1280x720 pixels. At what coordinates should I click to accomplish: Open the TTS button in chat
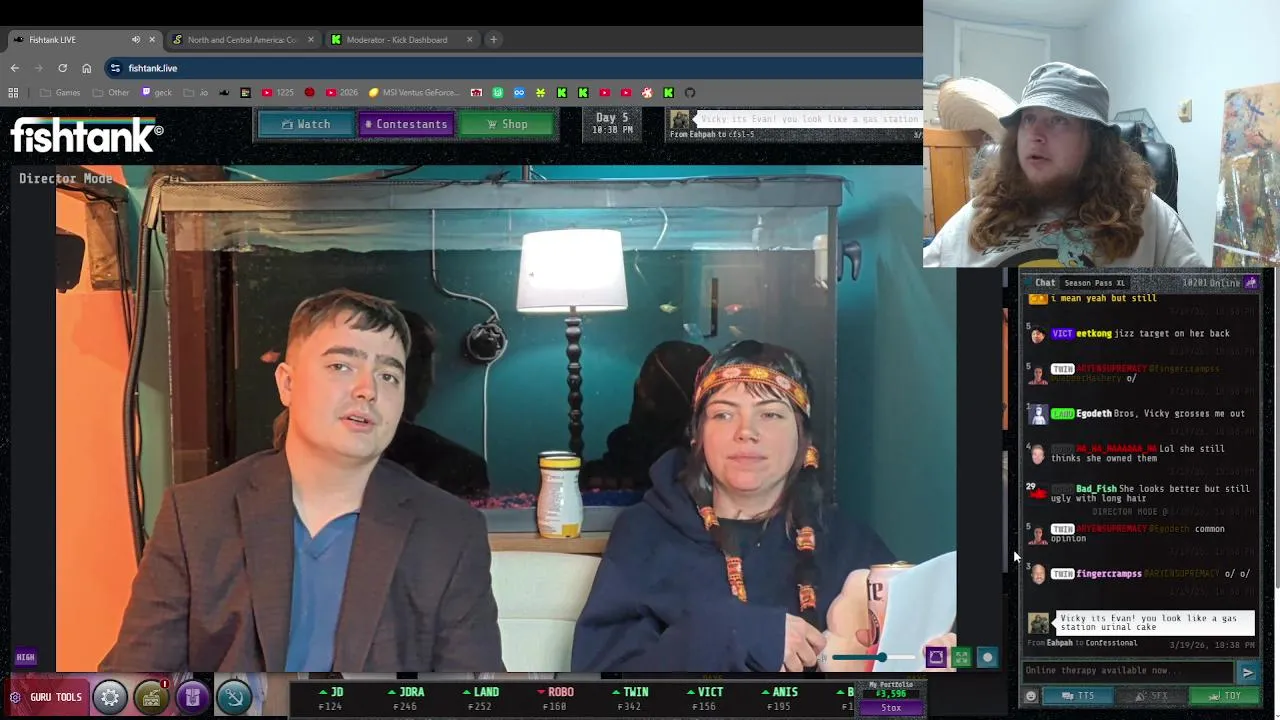tap(1078, 696)
